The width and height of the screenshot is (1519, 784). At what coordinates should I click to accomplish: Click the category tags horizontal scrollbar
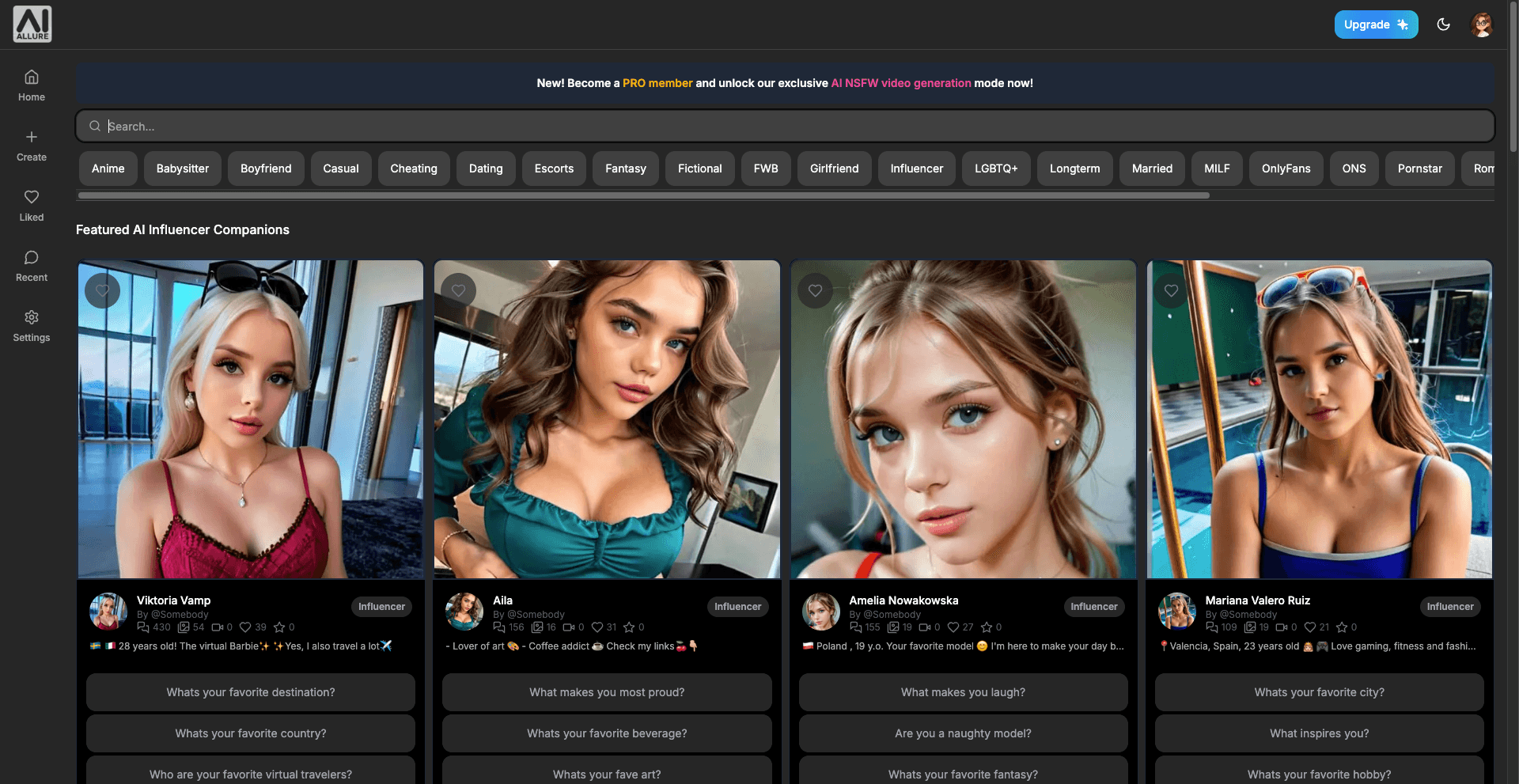point(644,195)
